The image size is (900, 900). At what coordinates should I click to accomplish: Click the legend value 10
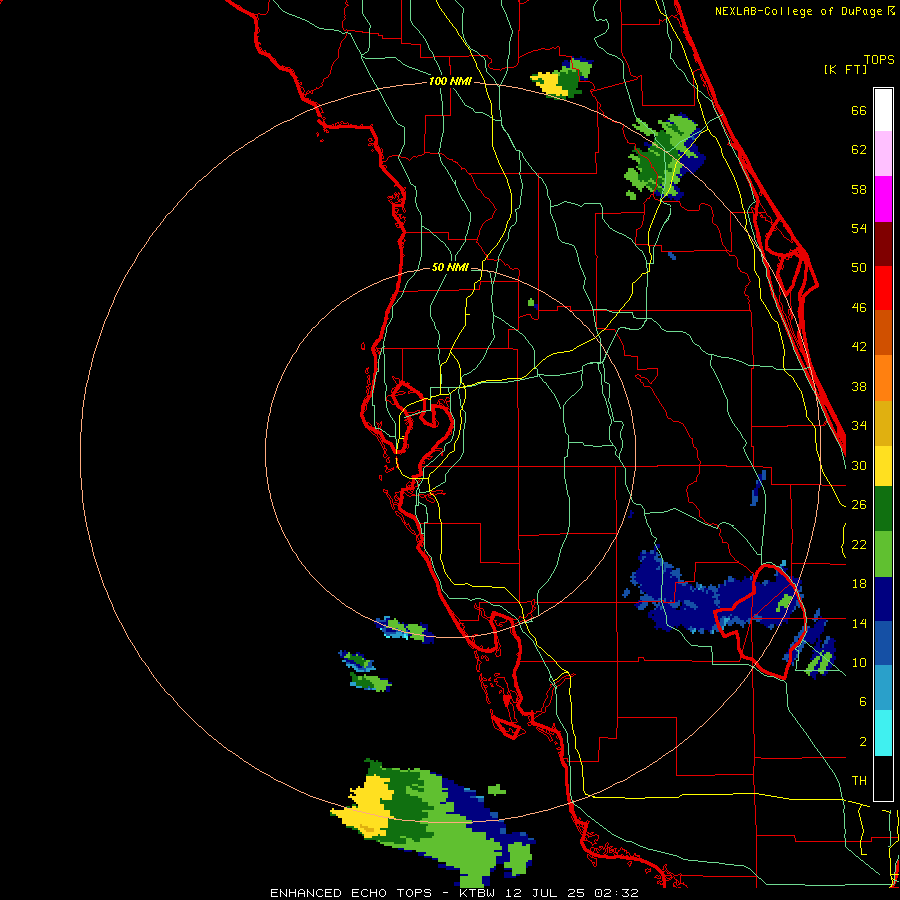[x=859, y=663]
